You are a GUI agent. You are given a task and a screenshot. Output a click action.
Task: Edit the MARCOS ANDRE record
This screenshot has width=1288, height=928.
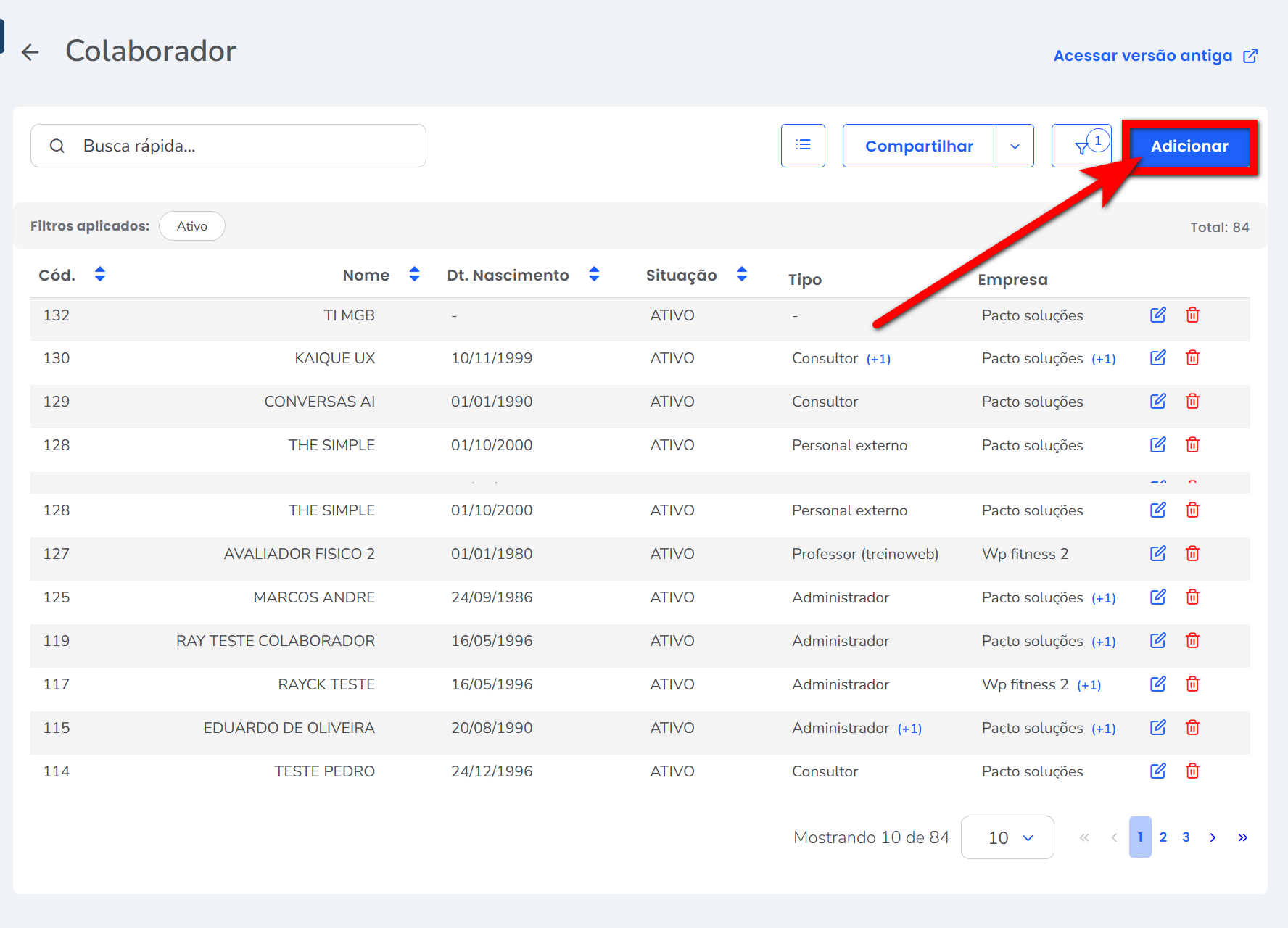tap(1157, 597)
